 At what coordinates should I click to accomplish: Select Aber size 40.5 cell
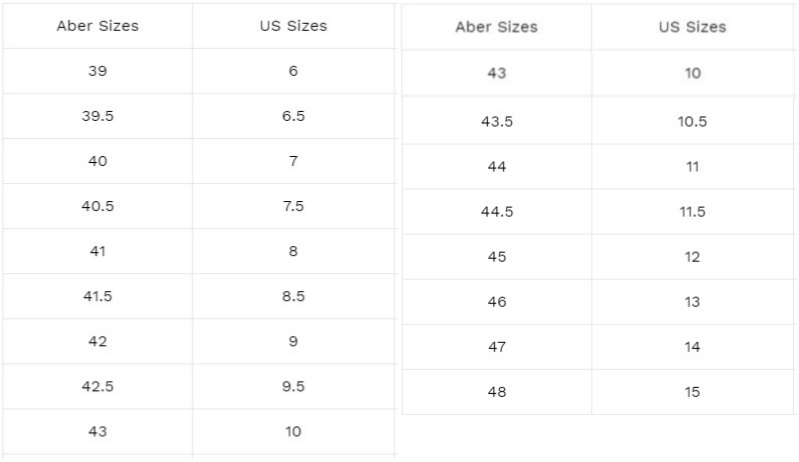(97, 206)
